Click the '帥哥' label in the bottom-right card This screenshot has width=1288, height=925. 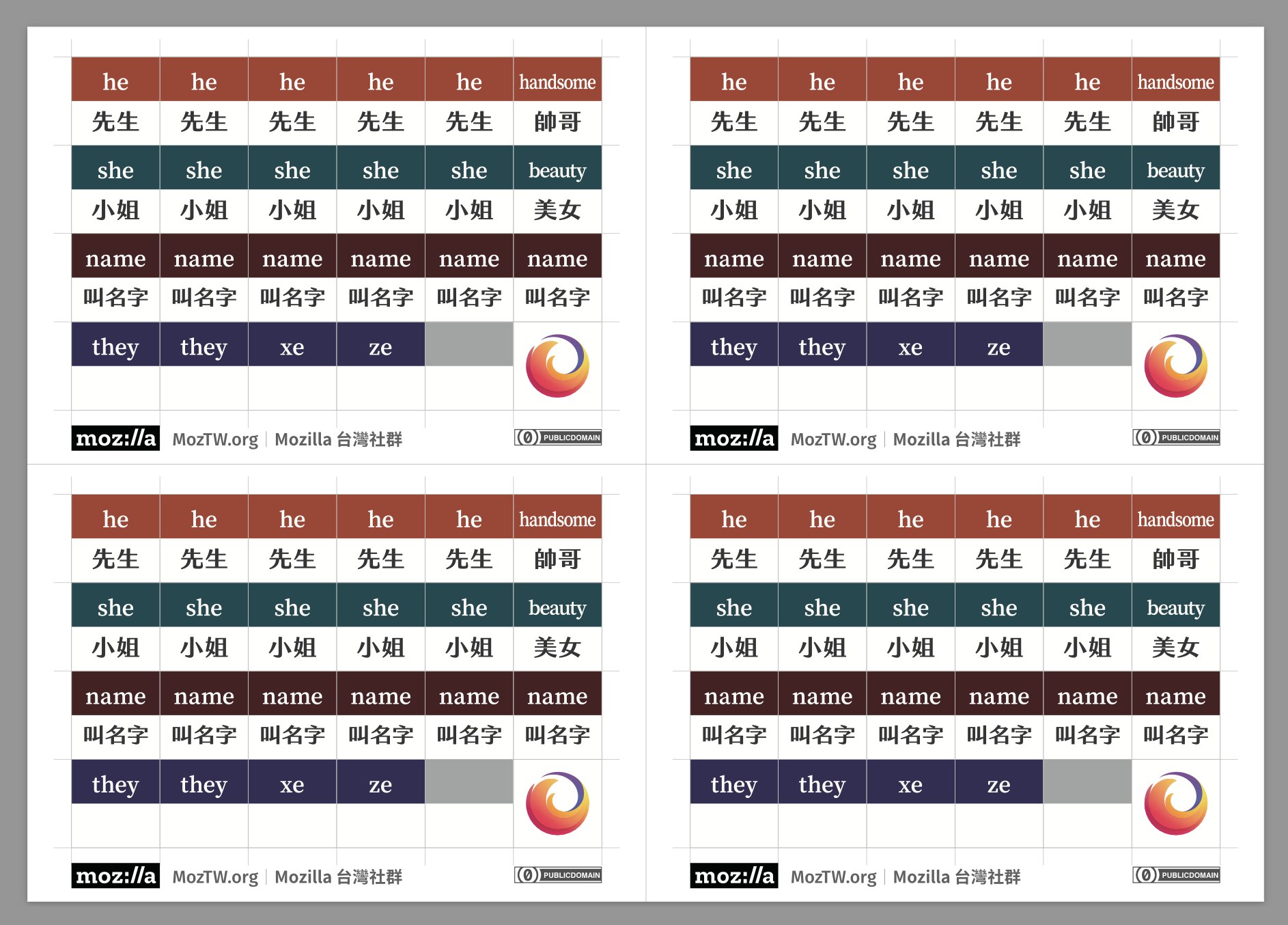click(1175, 560)
